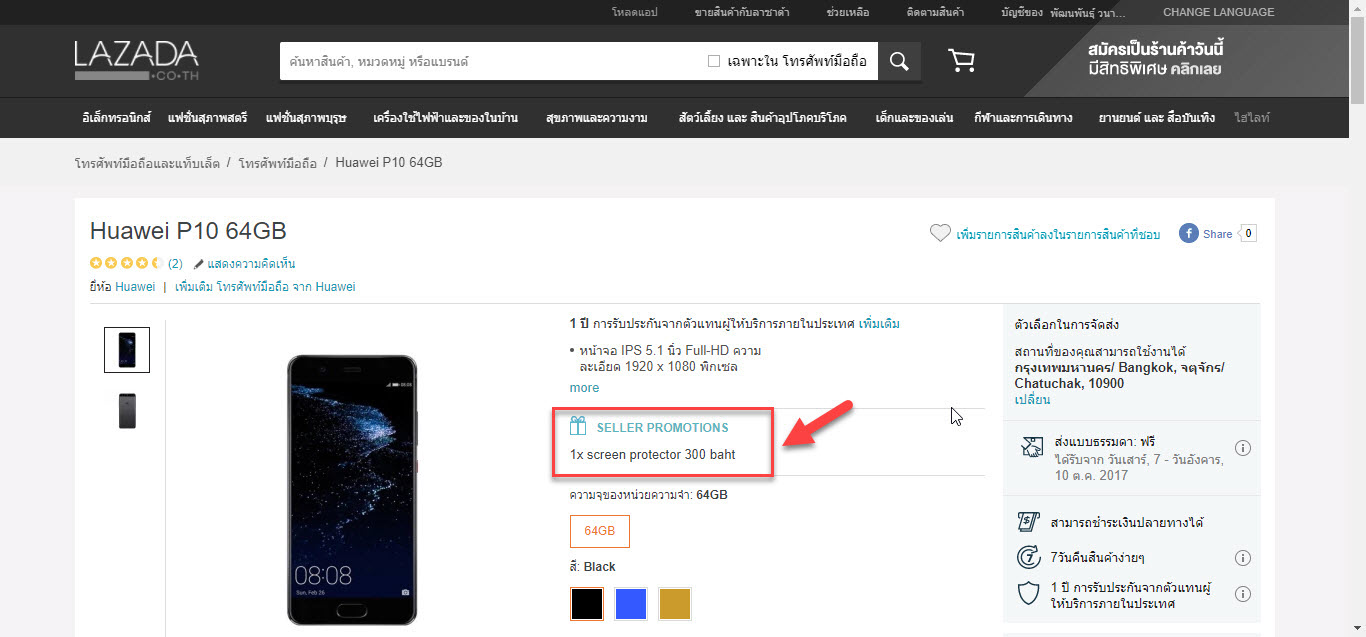The height and width of the screenshot is (637, 1366).
Task: Expand description with the more link
Action: pyautogui.click(x=585, y=387)
